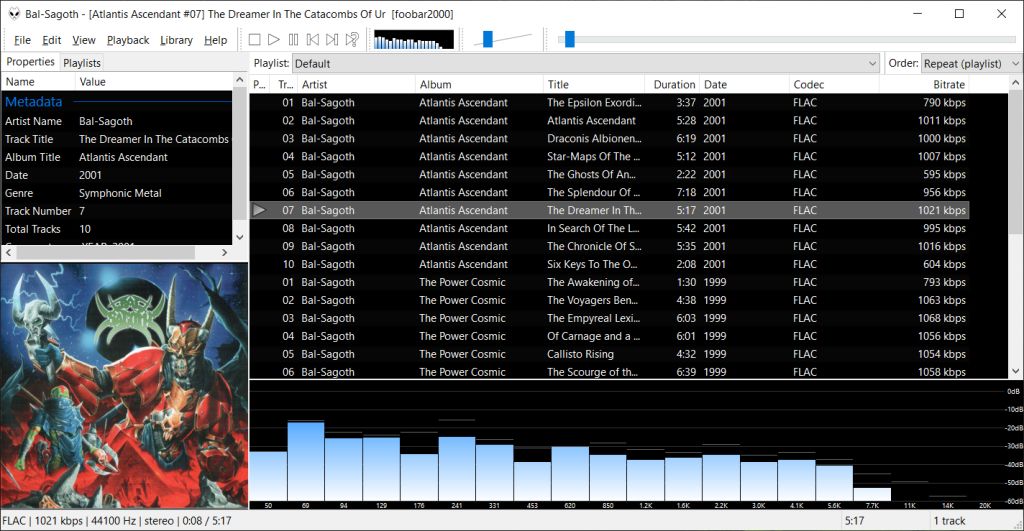Image resolution: width=1024 pixels, height=531 pixels.
Task: Click the Name column header in Properties
Action: [38, 82]
